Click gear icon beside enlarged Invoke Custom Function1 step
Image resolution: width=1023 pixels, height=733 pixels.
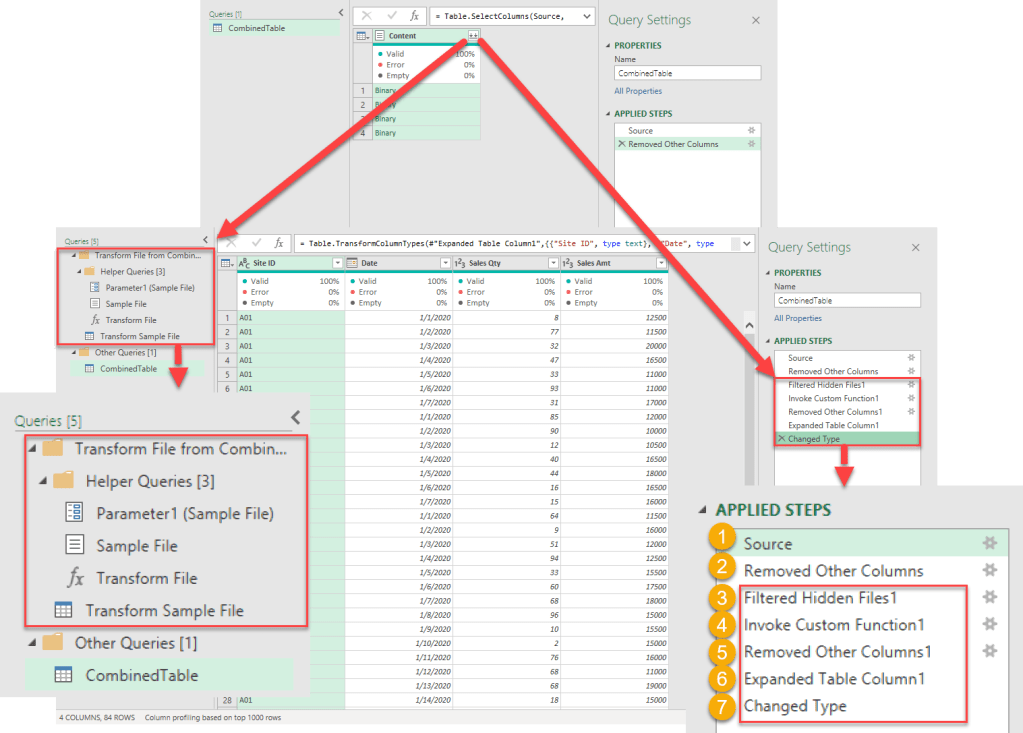point(989,625)
